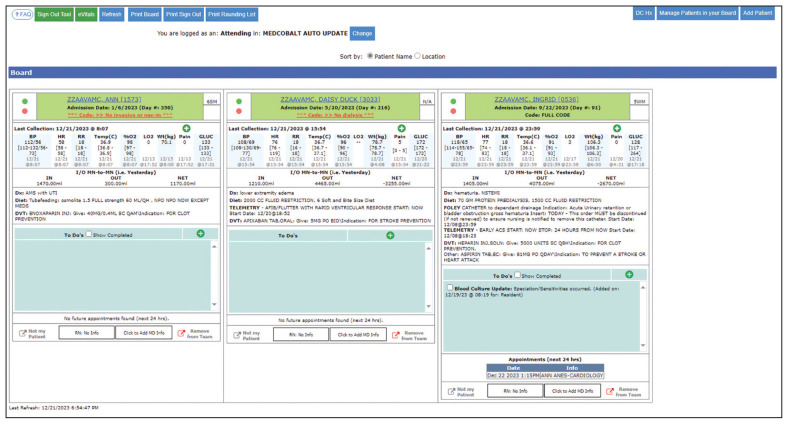
Task: Check off Blood Culture Update to-do
Action: click(x=450, y=288)
